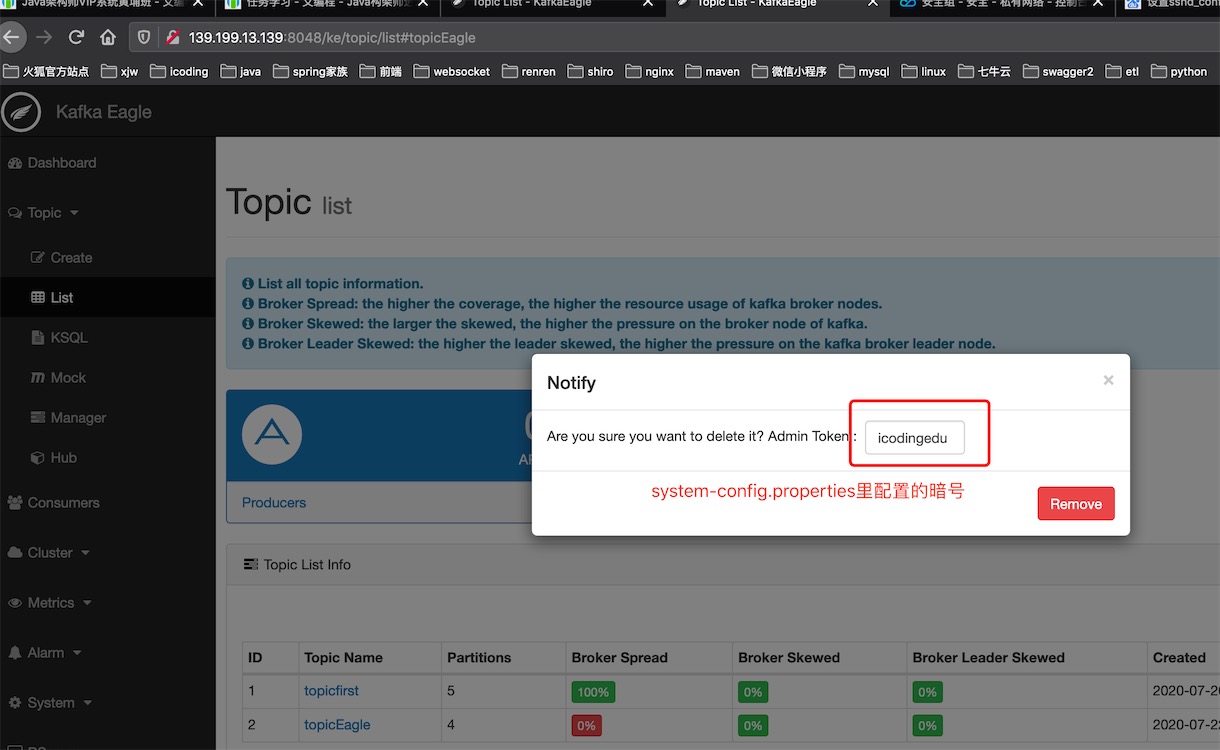This screenshot has height=750, width=1220.
Task: Click the shield tracking protection icon
Action: (x=143, y=38)
